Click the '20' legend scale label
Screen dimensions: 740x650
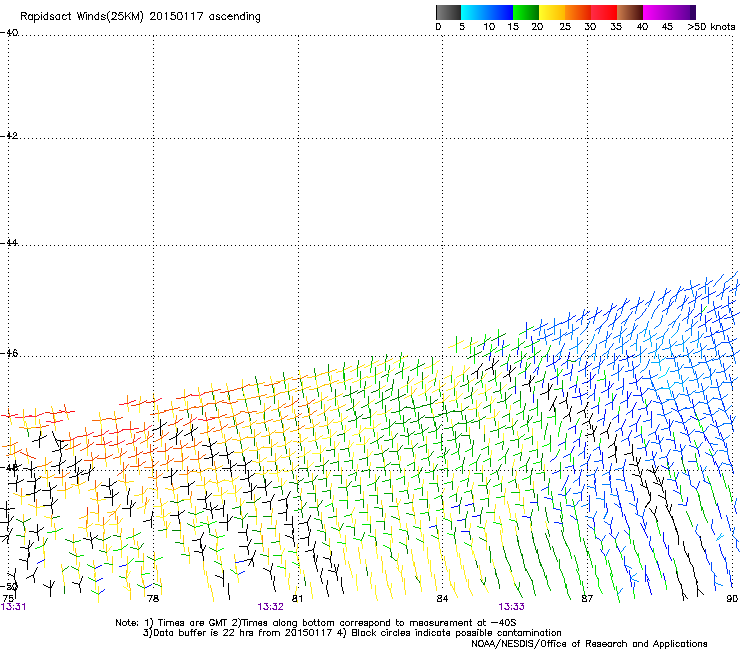(x=537, y=27)
